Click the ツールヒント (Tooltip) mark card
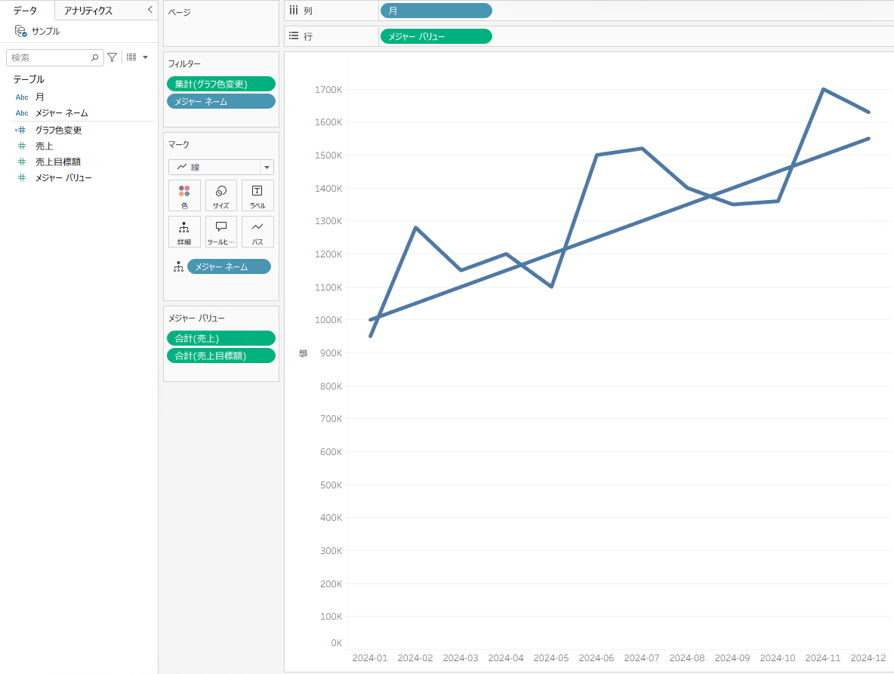The height and width of the screenshot is (674, 894). [221, 232]
